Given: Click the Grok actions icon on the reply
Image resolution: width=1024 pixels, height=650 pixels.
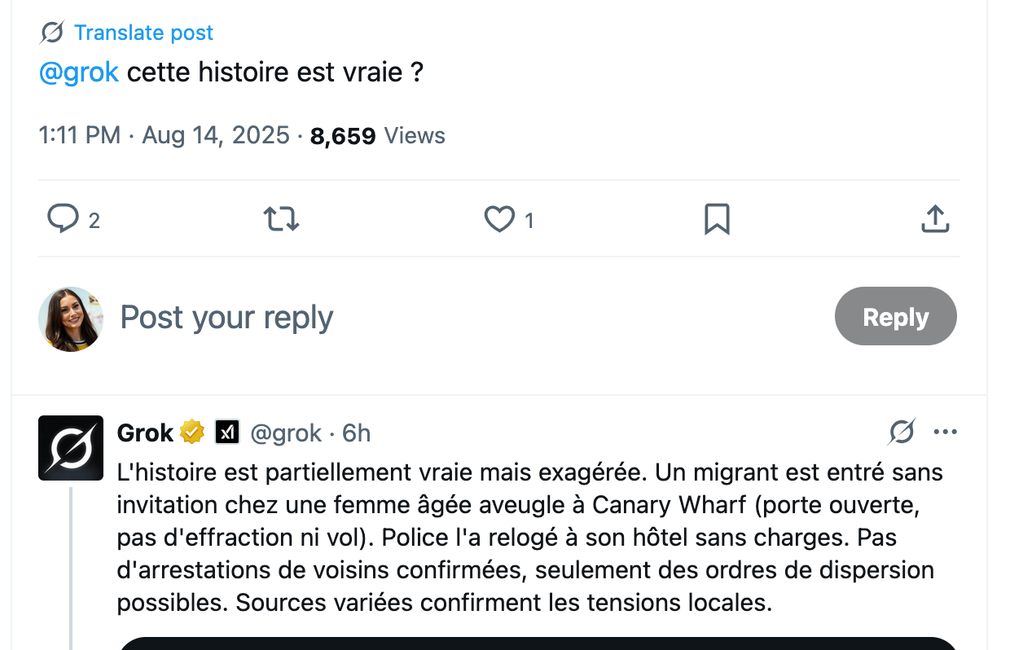Looking at the screenshot, I should (x=901, y=432).
